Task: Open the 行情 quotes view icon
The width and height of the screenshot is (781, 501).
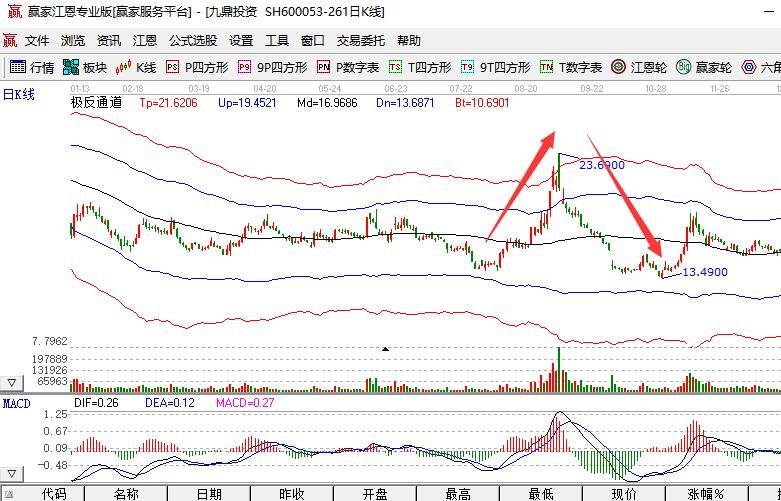Action: (x=18, y=67)
